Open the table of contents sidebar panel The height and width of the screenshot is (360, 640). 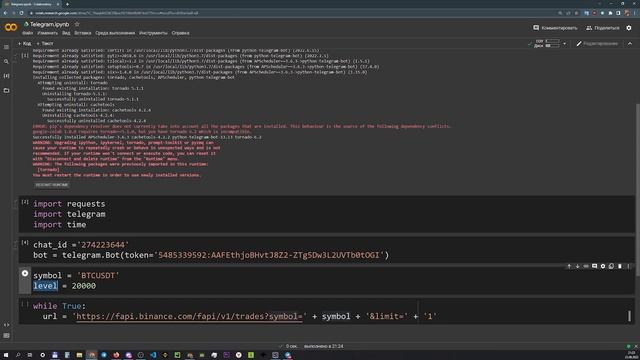pyautogui.click(x=6, y=47)
